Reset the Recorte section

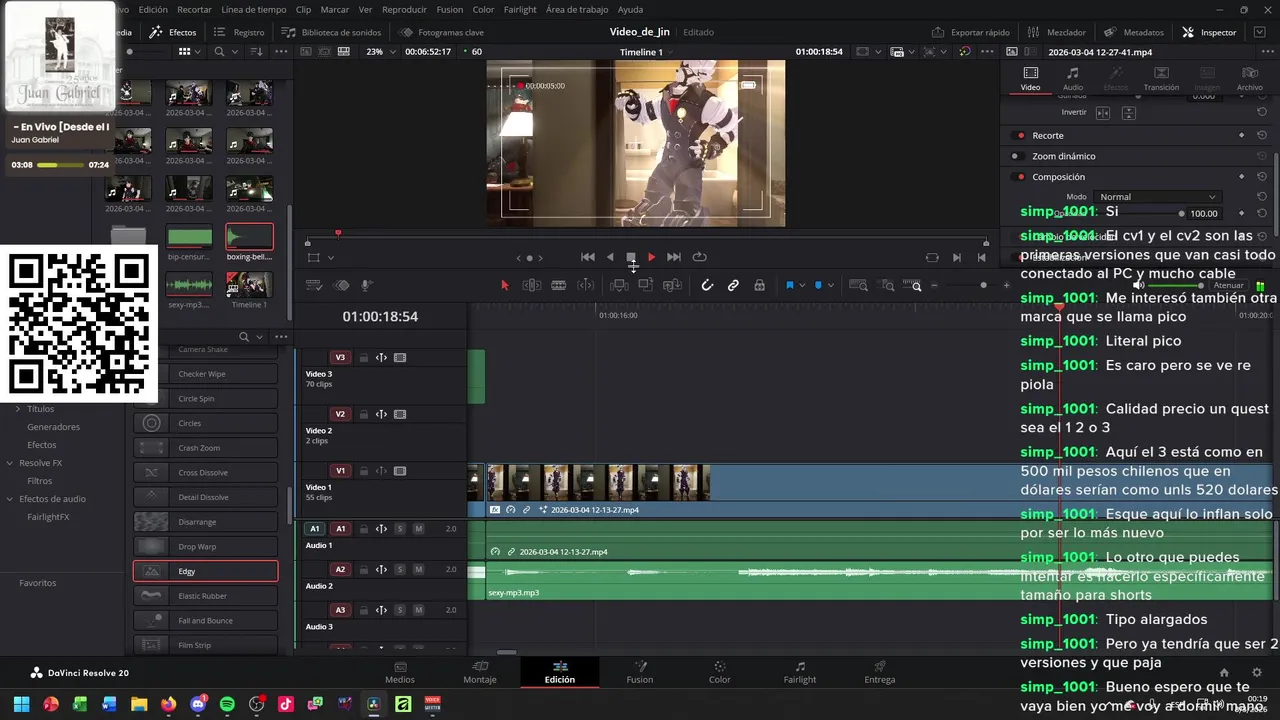coord(1262,135)
